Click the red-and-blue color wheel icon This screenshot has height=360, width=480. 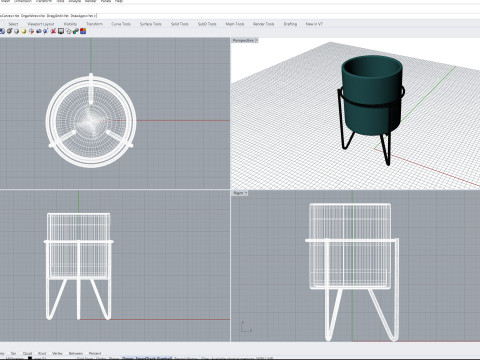point(31,31)
